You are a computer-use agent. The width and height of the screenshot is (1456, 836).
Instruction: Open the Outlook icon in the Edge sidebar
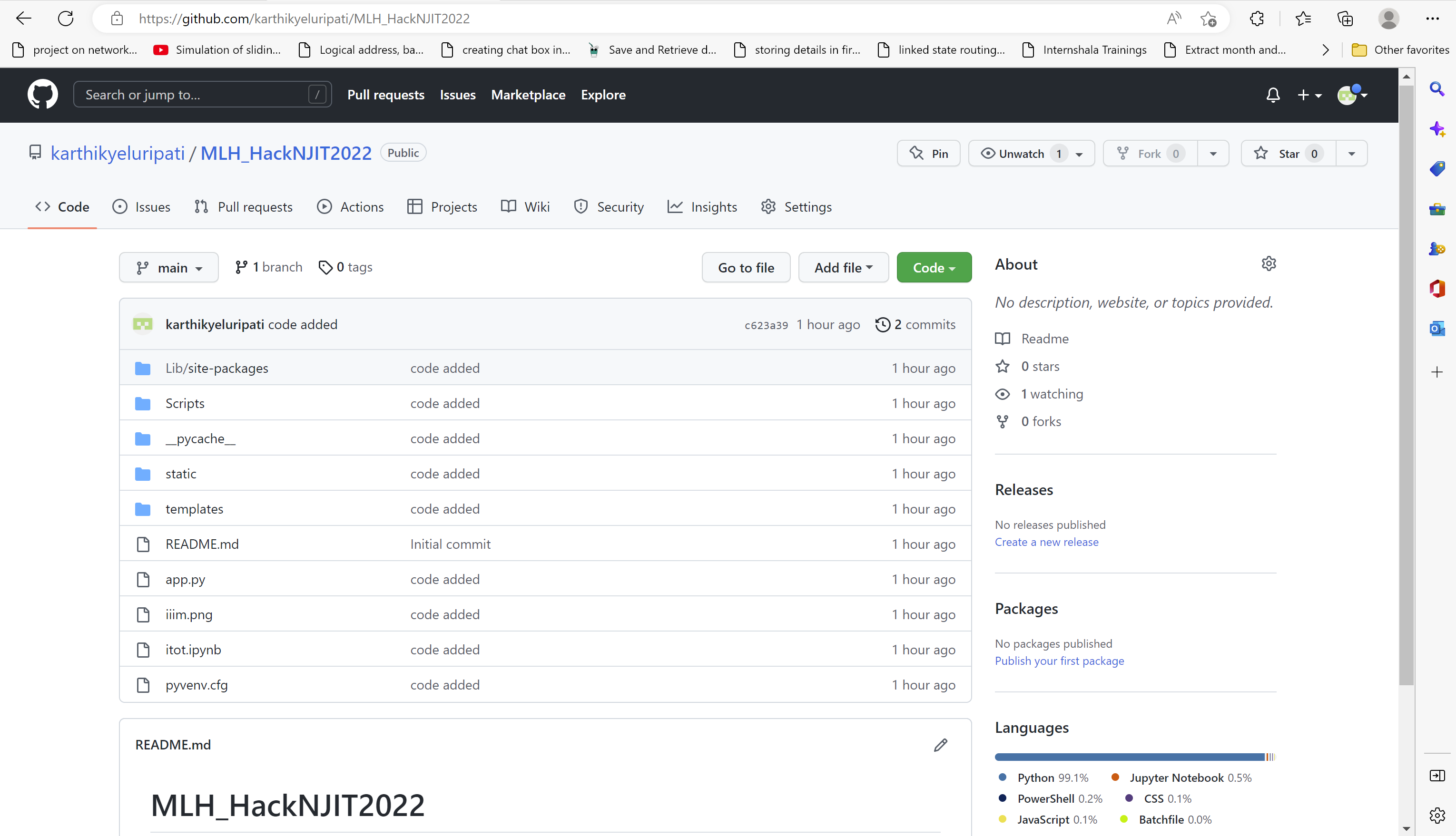pyautogui.click(x=1436, y=329)
